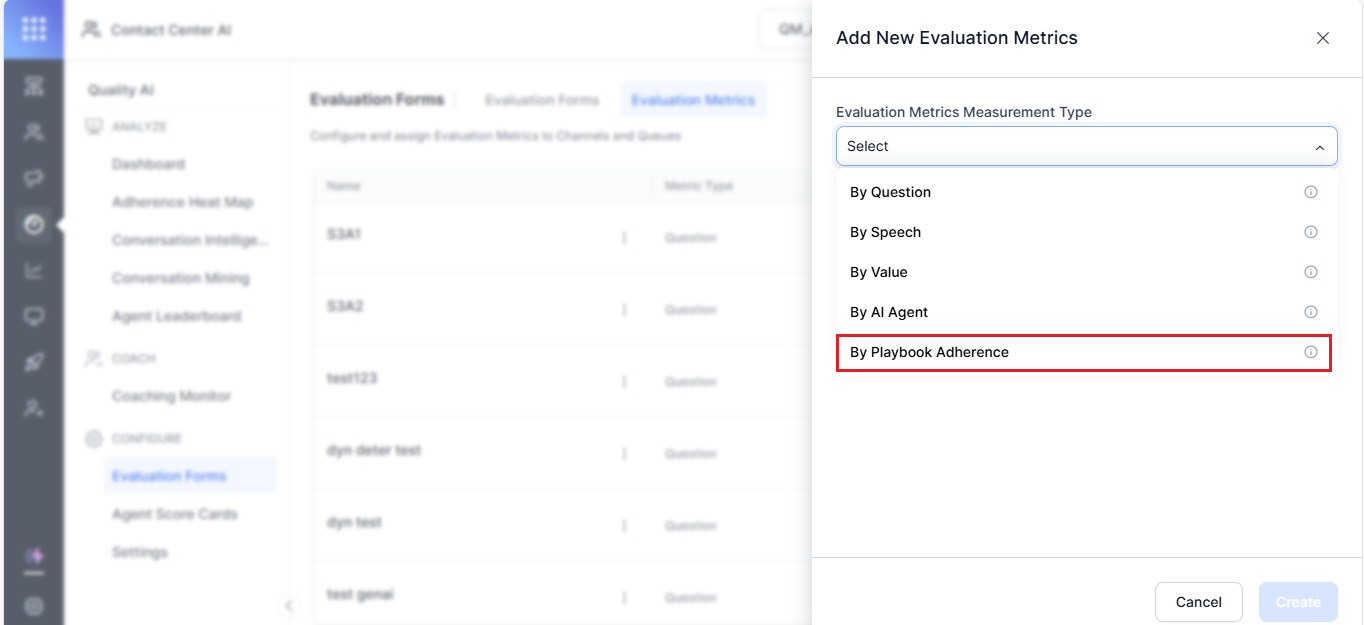
Task: Open the Measurement Type Select dropdown
Action: tap(1086, 146)
